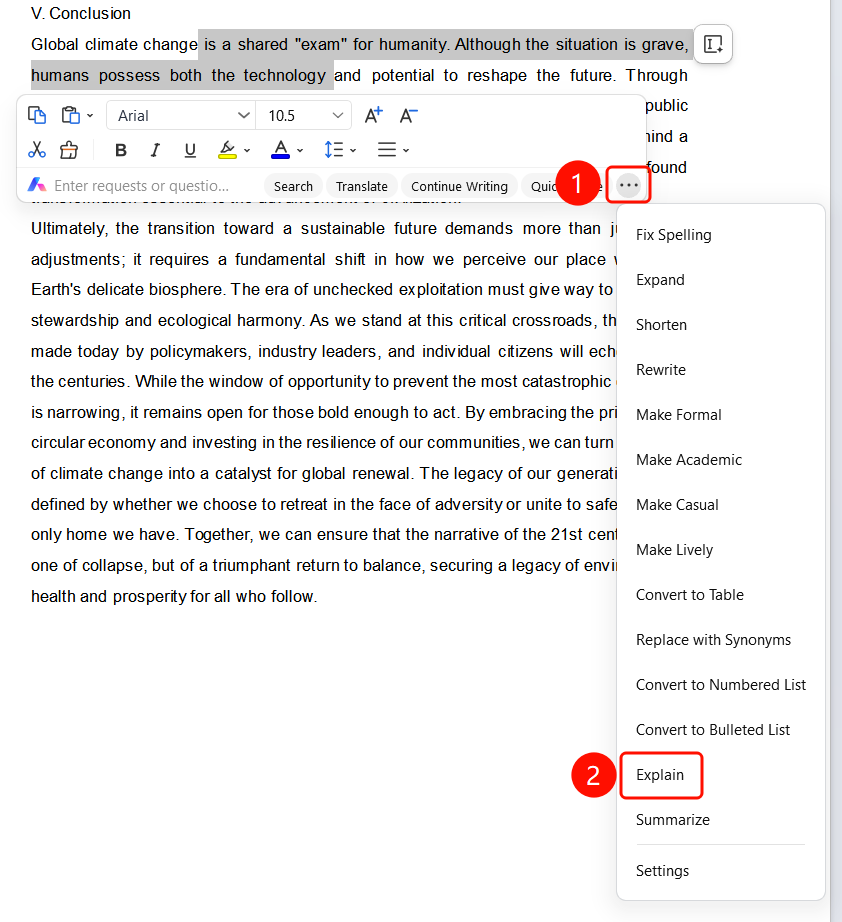Toggle Bold formatting
The width and height of the screenshot is (842, 922).
pos(121,151)
